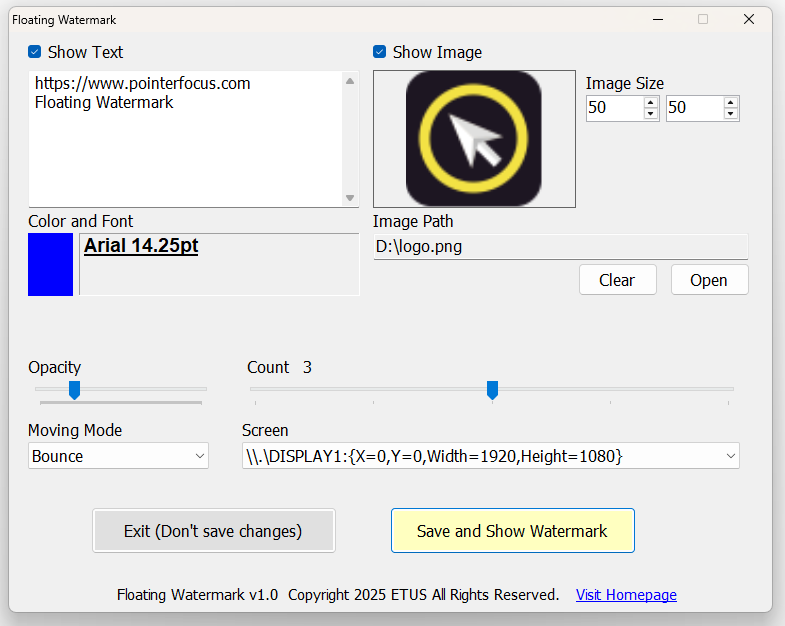Viewport: 785px width, 626px height.
Task: Click the Count slider handle
Action: click(x=492, y=389)
